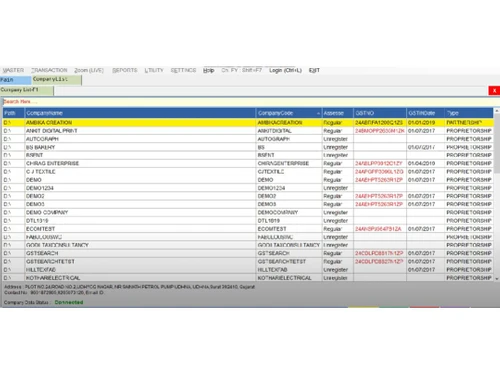Open the SETTINGS menu

point(183,70)
